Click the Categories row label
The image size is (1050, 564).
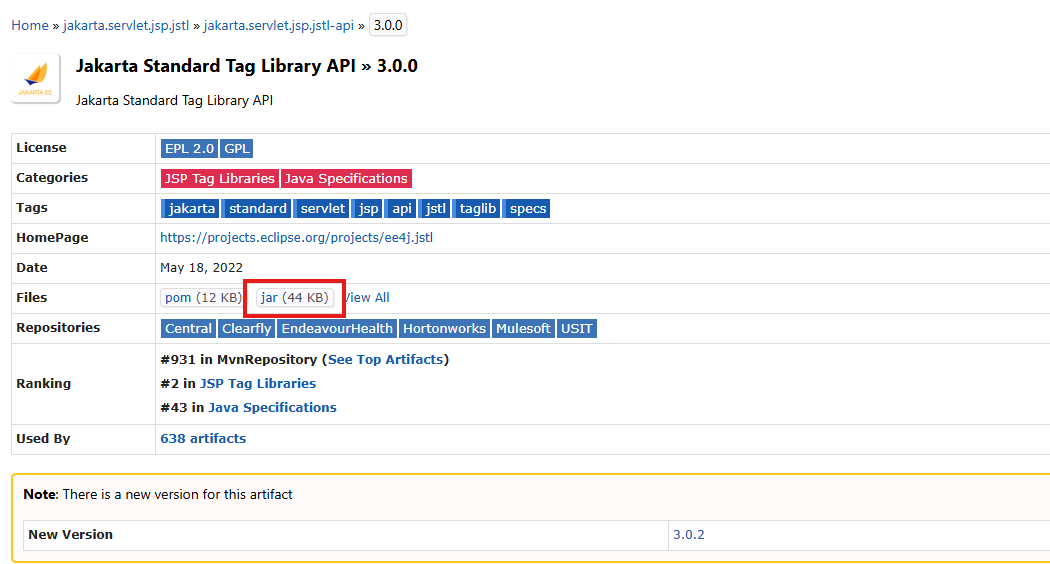[52, 178]
